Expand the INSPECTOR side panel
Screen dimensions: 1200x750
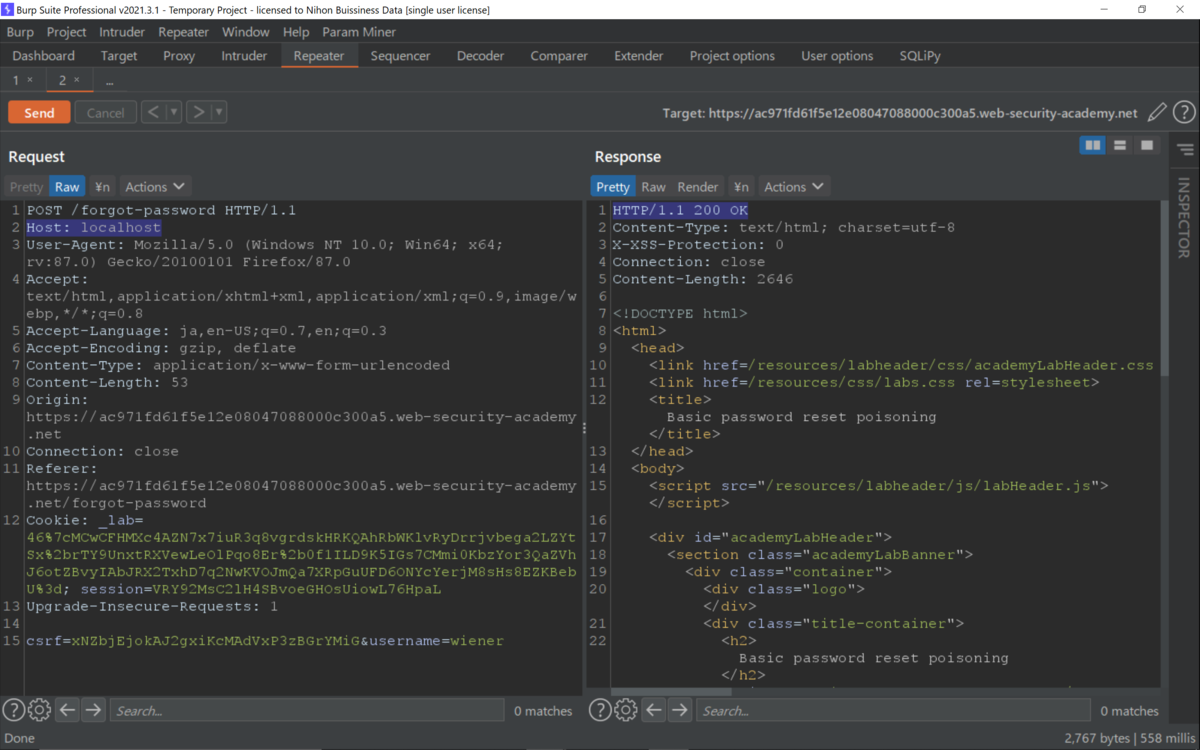1184,217
